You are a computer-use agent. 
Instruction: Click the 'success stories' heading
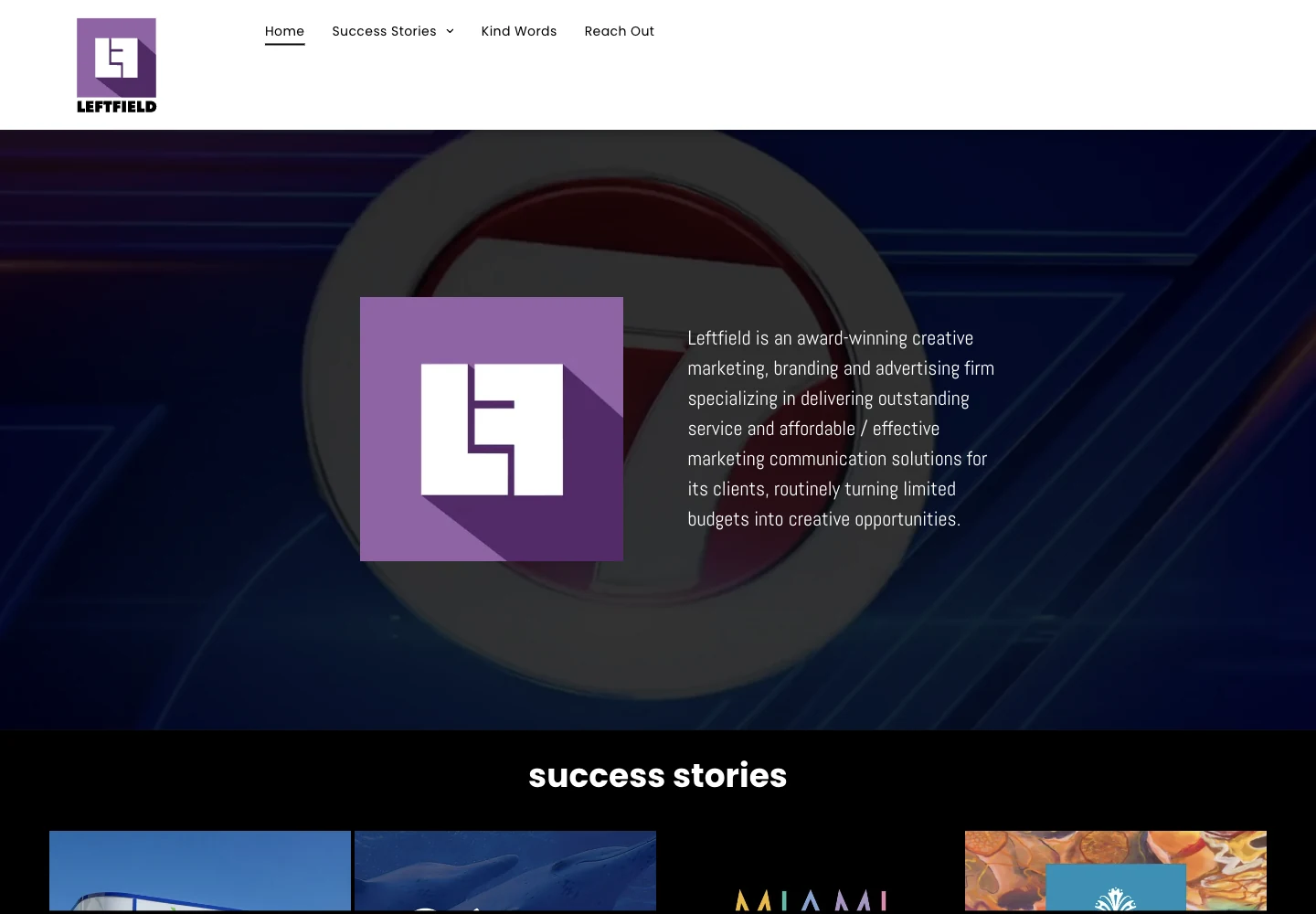point(658,775)
